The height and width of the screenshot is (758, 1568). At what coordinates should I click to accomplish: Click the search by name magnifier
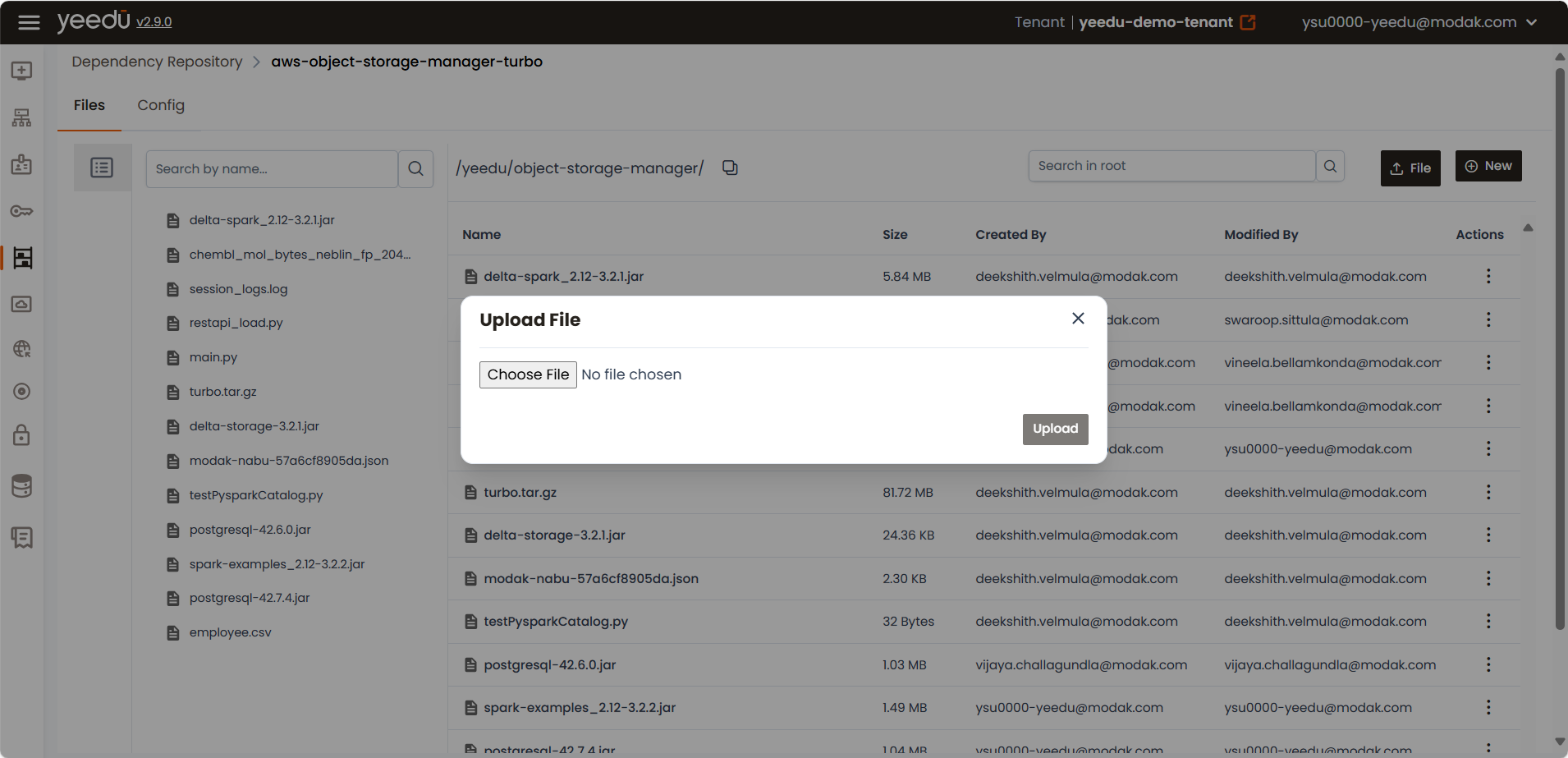click(416, 168)
